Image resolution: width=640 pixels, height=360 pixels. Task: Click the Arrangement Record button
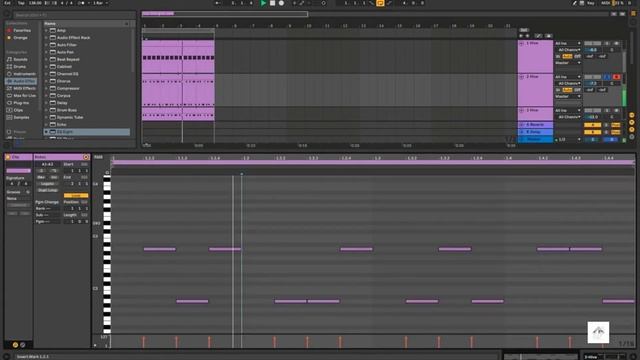click(x=281, y=3)
